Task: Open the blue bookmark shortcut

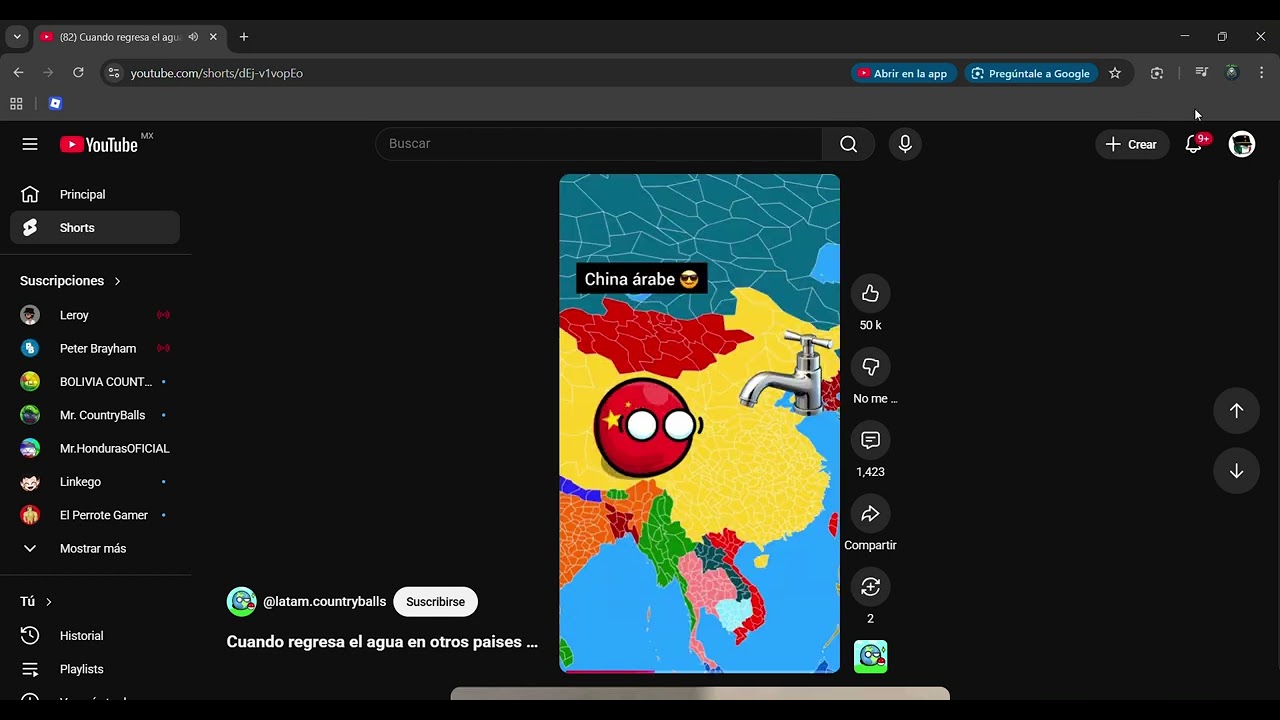Action: [55, 104]
